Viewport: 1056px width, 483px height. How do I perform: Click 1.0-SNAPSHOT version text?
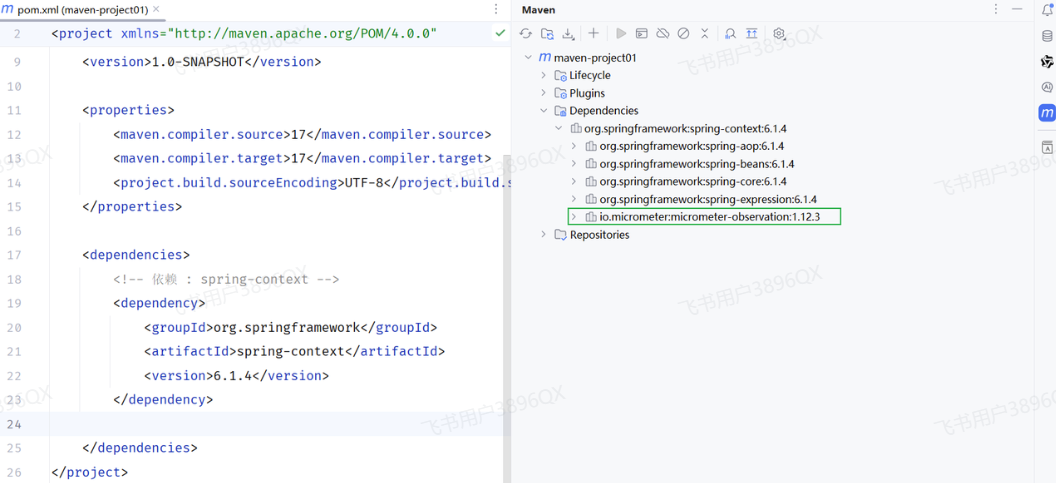[x=196, y=62]
